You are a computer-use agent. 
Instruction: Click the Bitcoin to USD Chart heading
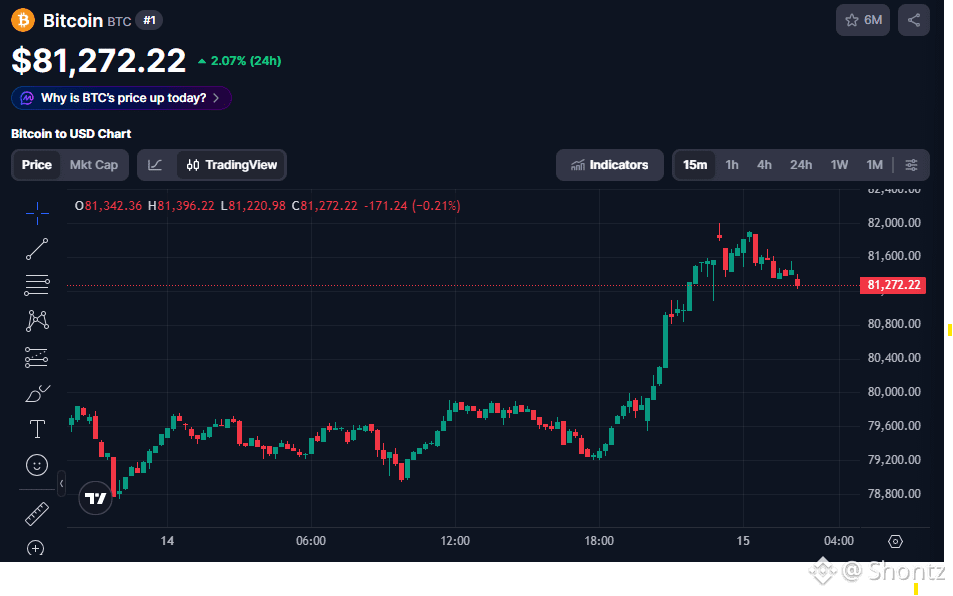(x=71, y=134)
